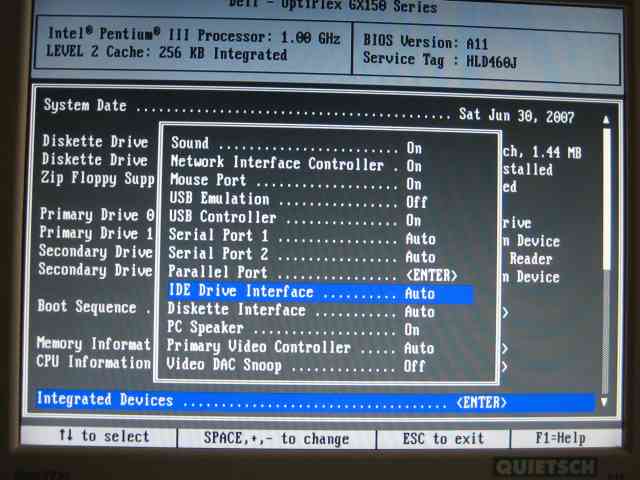Screen dimensions: 640x480
Task: Click the Reader value beside Secondary Drive
Action: pos(531,258)
